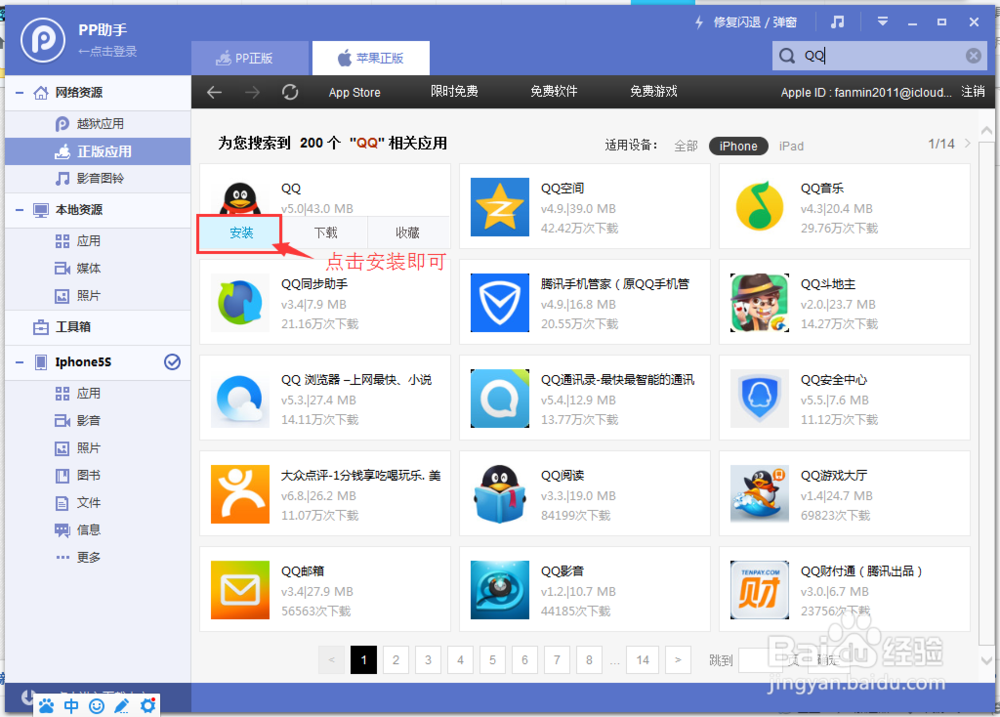The height and width of the screenshot is (717, 1000).
Task: Click the next page > pagination button
Action: tap(678, 660)
